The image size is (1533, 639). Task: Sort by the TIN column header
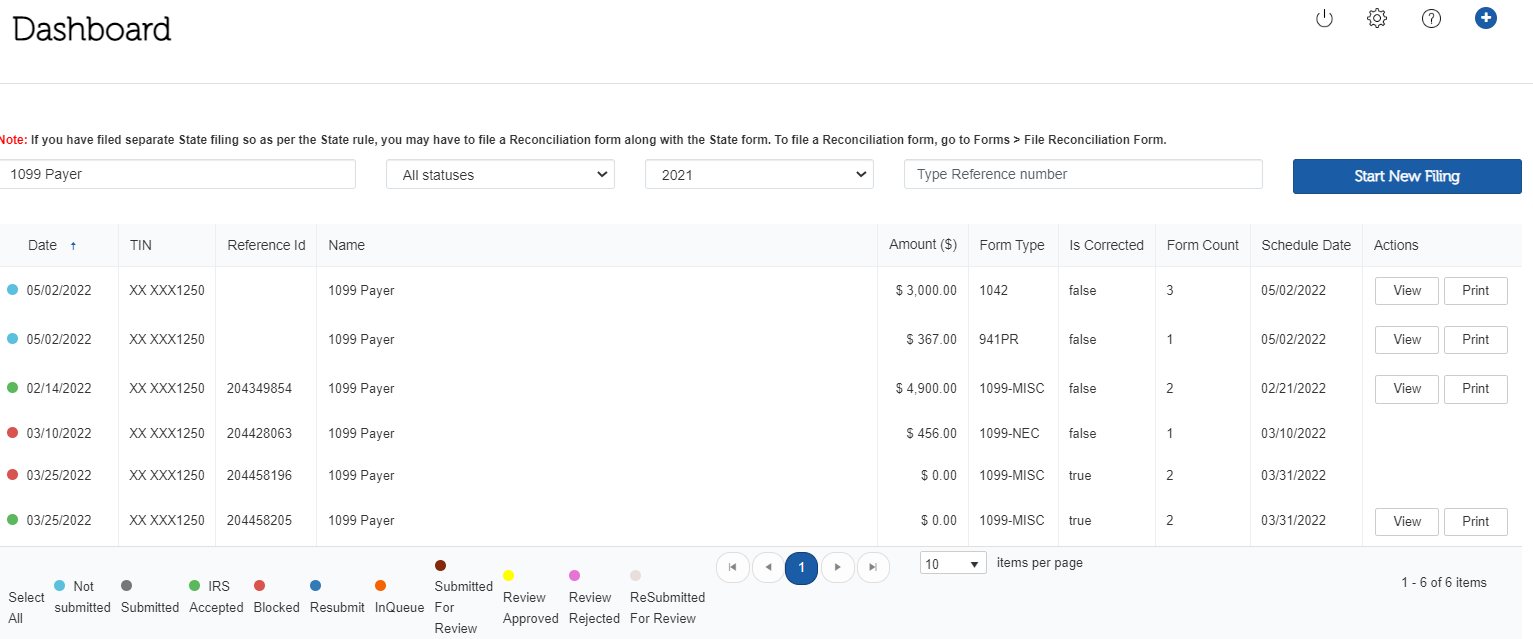click(x=141, y=245)
